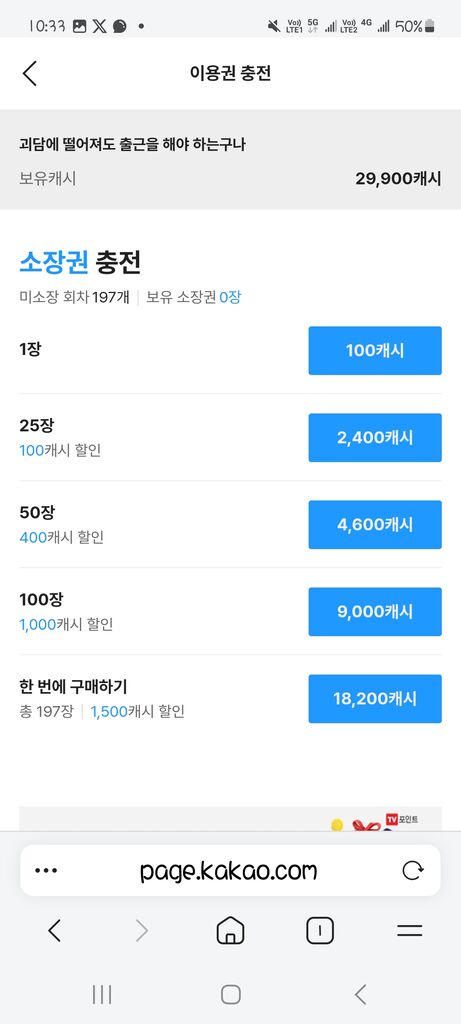Tap the browser forward arrow
Viewport: 461px width, 1024px height.
pos(142,930)
